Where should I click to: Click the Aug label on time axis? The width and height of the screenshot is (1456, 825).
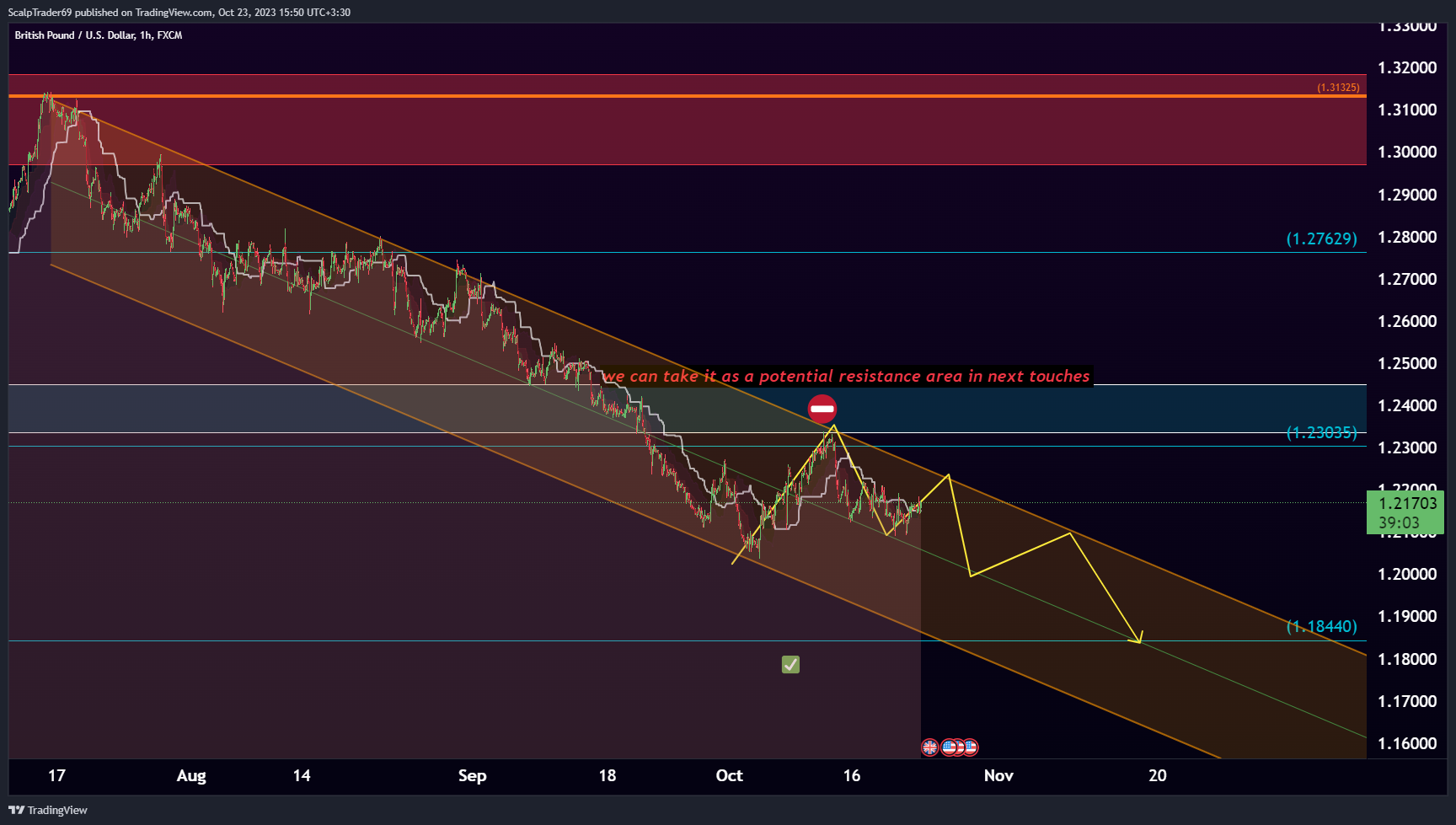(x=191, y=776)
